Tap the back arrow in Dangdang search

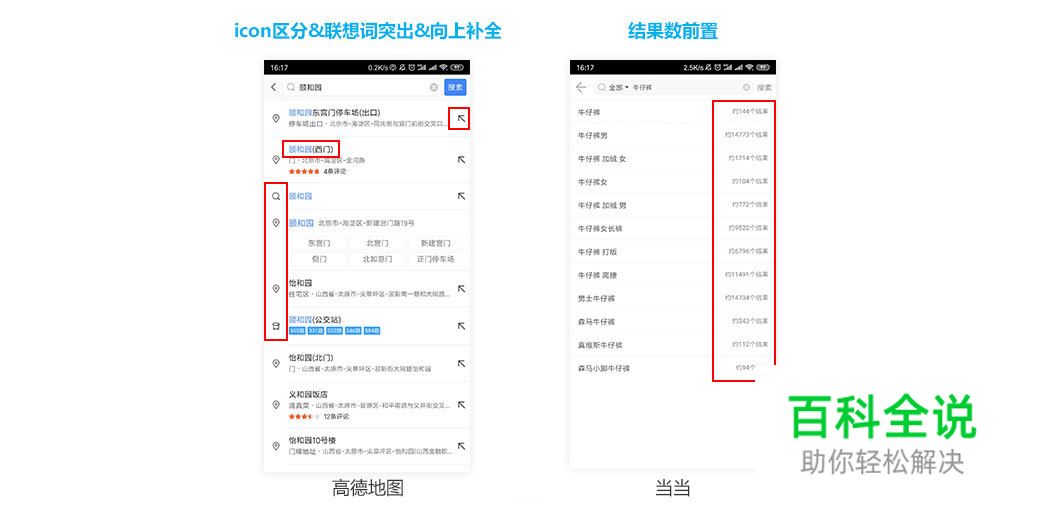coord(581,88)
